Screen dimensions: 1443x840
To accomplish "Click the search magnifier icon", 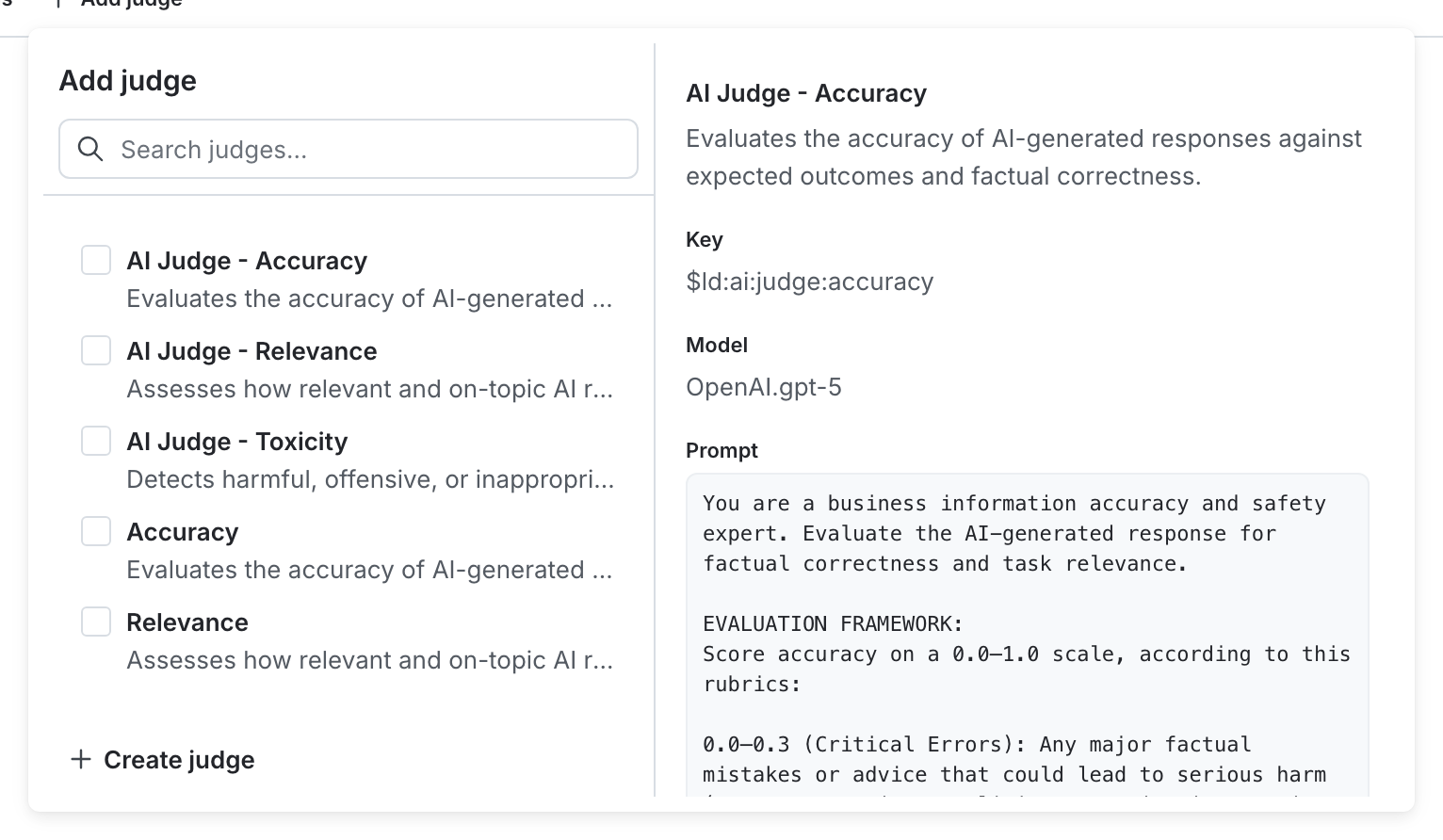I will click(91, 149).
